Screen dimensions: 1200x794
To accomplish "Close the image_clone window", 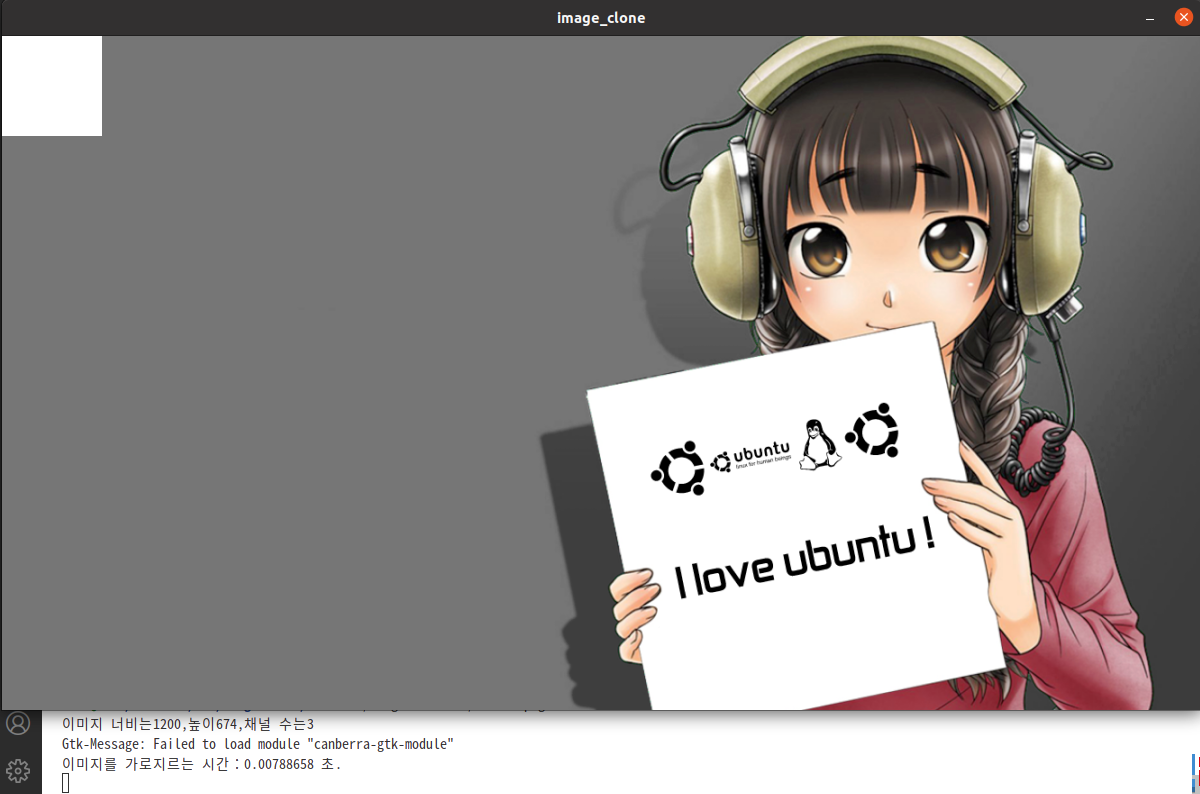I will (1184, 18).
